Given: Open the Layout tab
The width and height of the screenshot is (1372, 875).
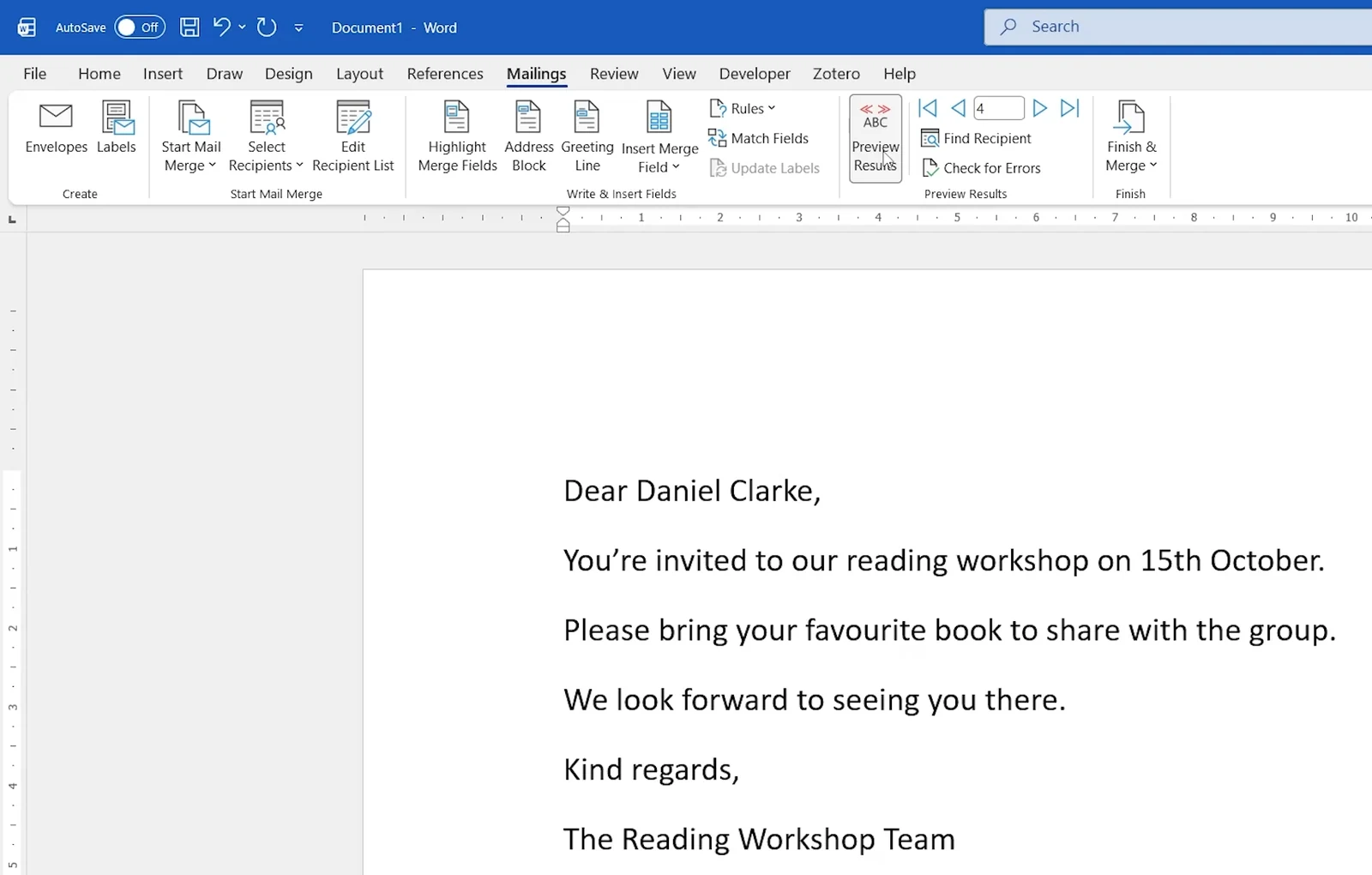Looking at the screenshot, I should pos(359,74).
